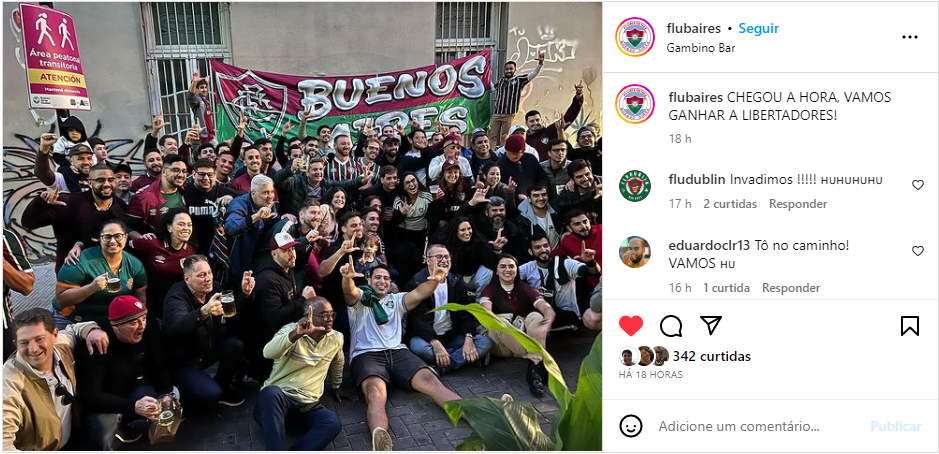Follow flubaires with Seguir link
This screenshot has width=939, height=454.
click(x=758, y=29)
